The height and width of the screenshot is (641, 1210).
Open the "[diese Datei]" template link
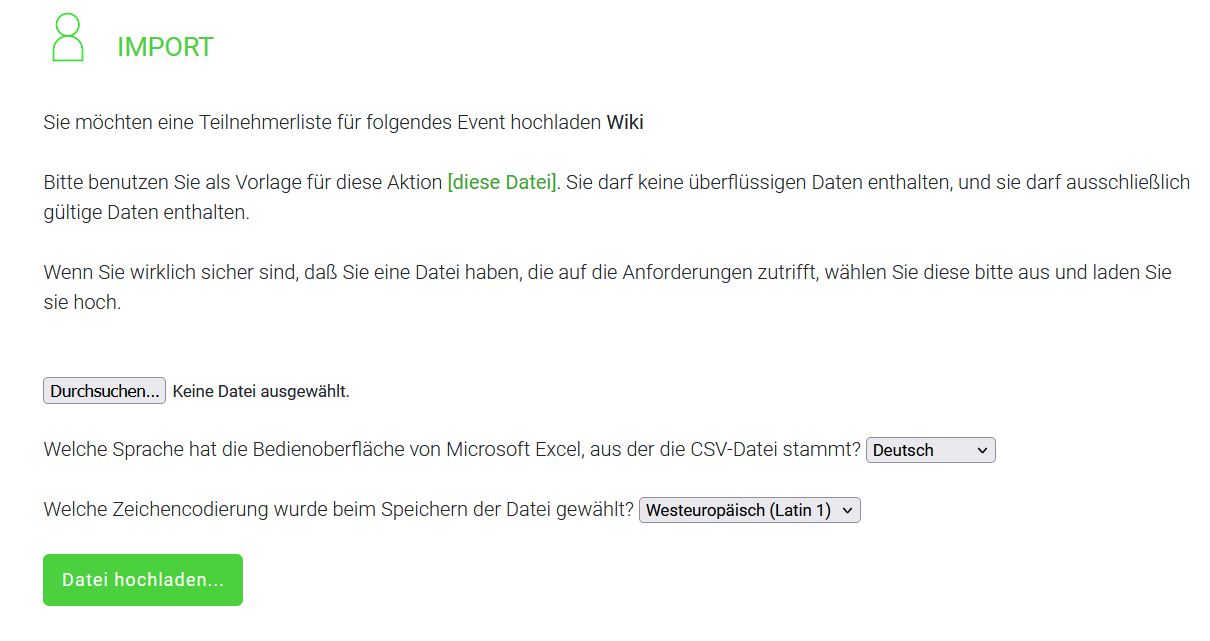pos(501,183)
